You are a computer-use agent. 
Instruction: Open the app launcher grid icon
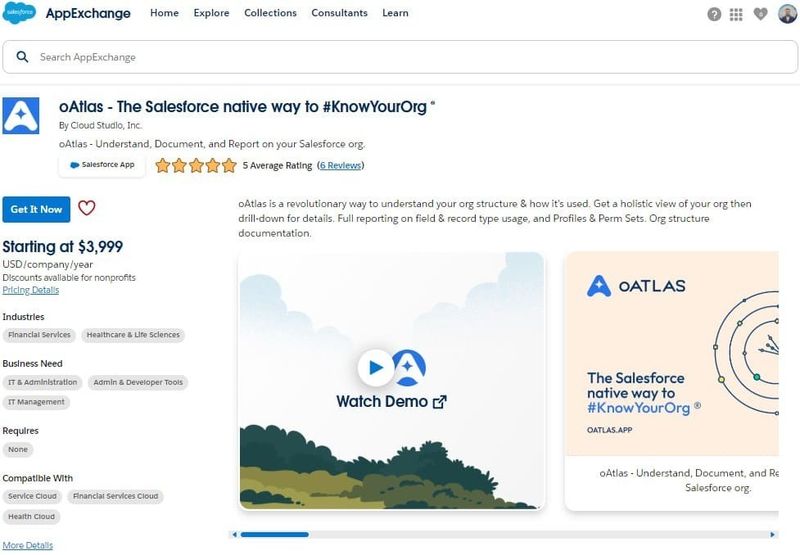coord(736,14)
